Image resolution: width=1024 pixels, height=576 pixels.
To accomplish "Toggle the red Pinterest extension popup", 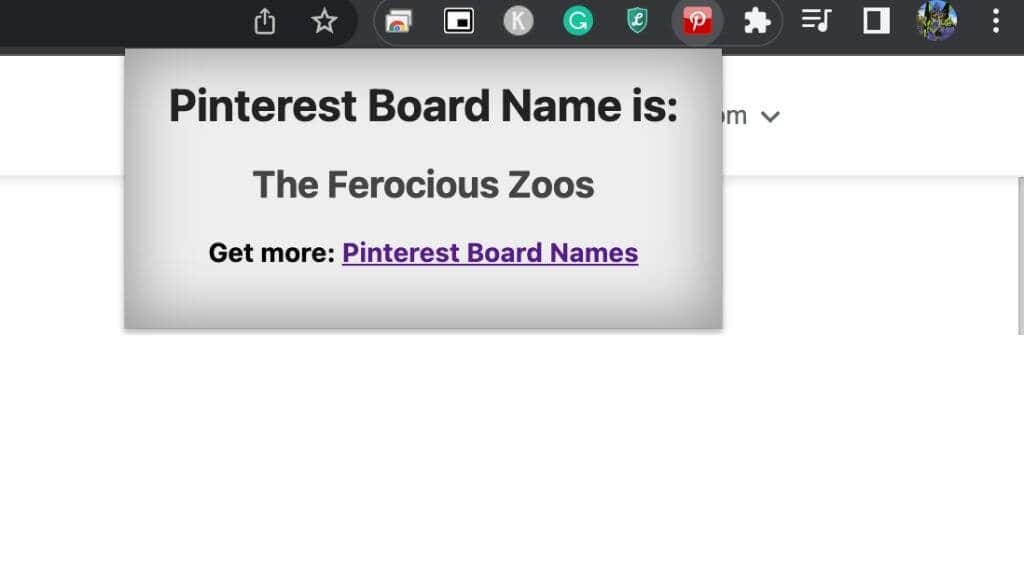I will tap(697, 21).
